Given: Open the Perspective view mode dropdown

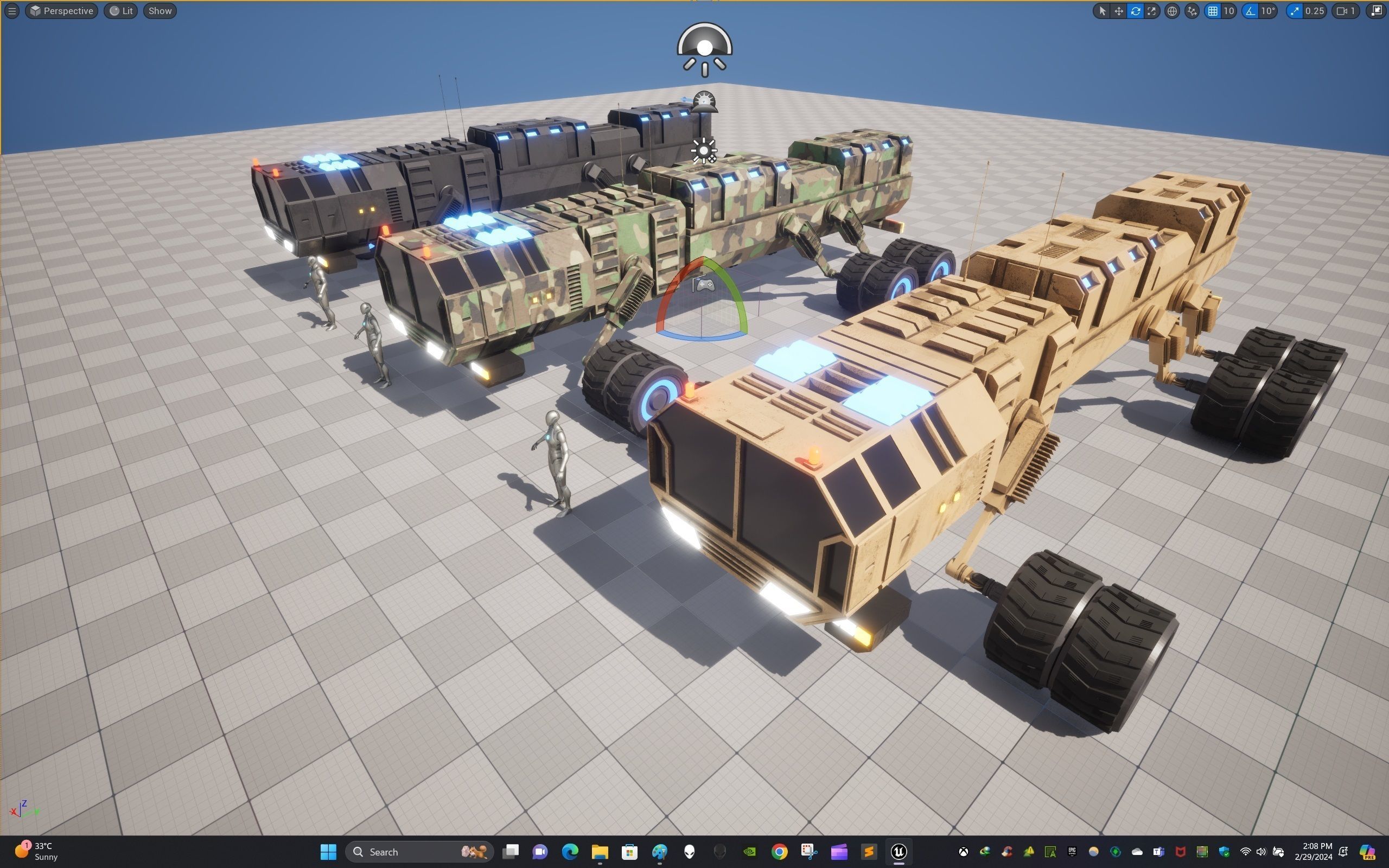Looking at the screenshot, I should (x=61, y=11).
